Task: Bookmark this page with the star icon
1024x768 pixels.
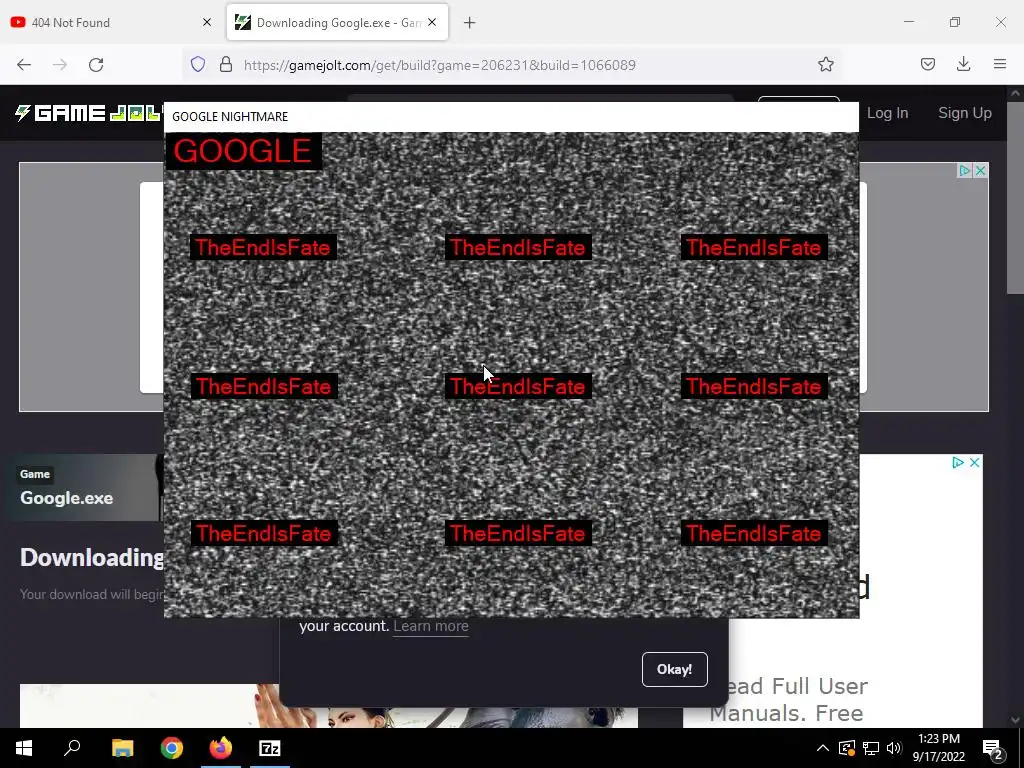Action: pyautogui.click(x=825, y=64)
